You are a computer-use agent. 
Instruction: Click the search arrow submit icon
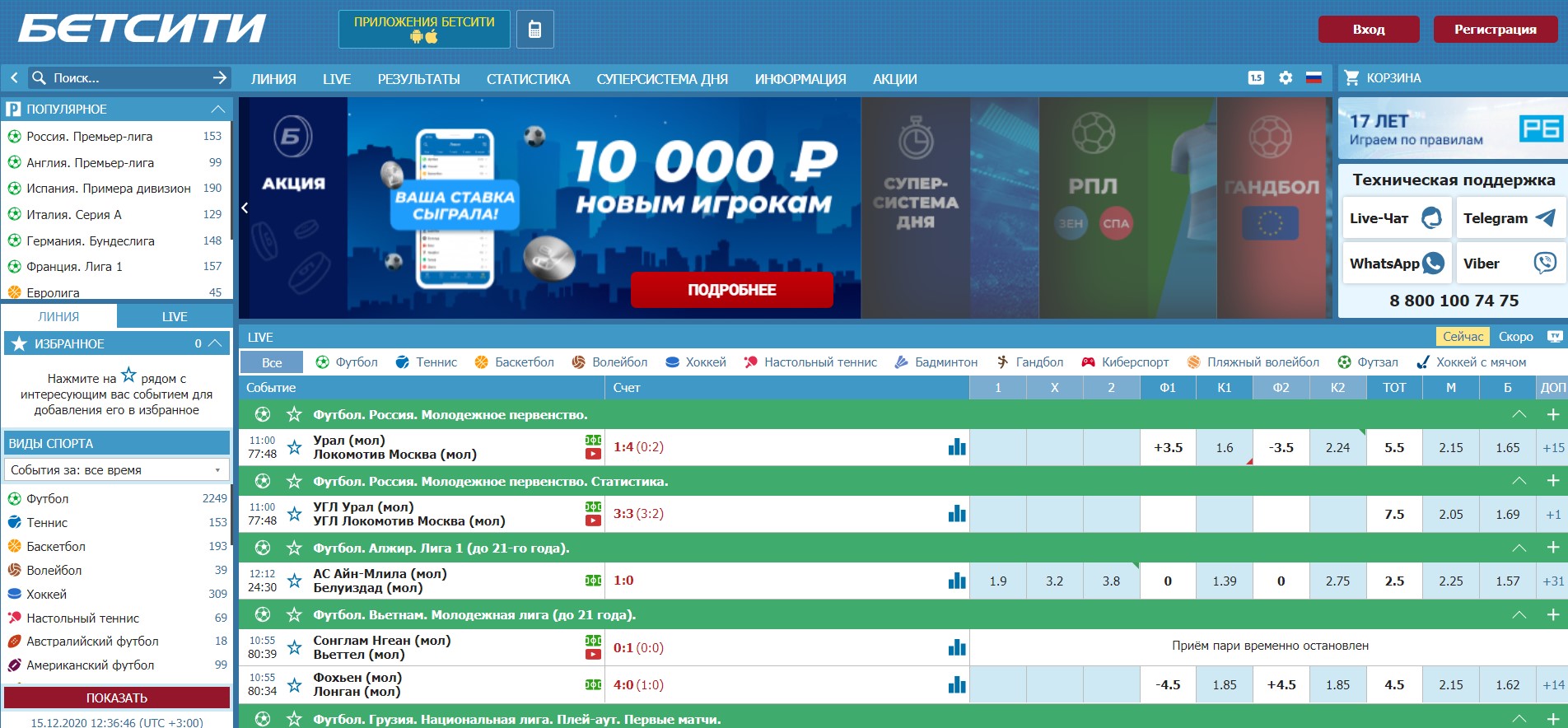[x=219, y=77]
